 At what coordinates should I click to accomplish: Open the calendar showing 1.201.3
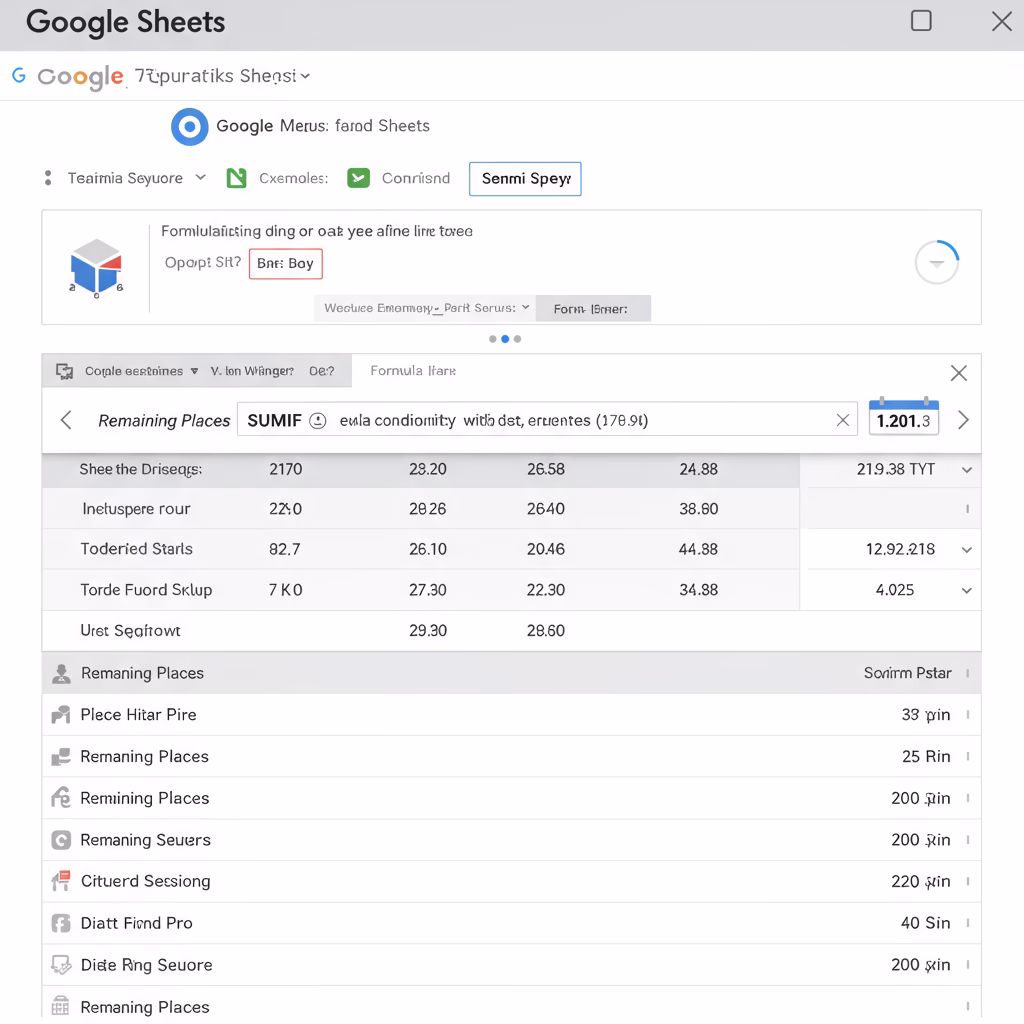click(904, 416)
